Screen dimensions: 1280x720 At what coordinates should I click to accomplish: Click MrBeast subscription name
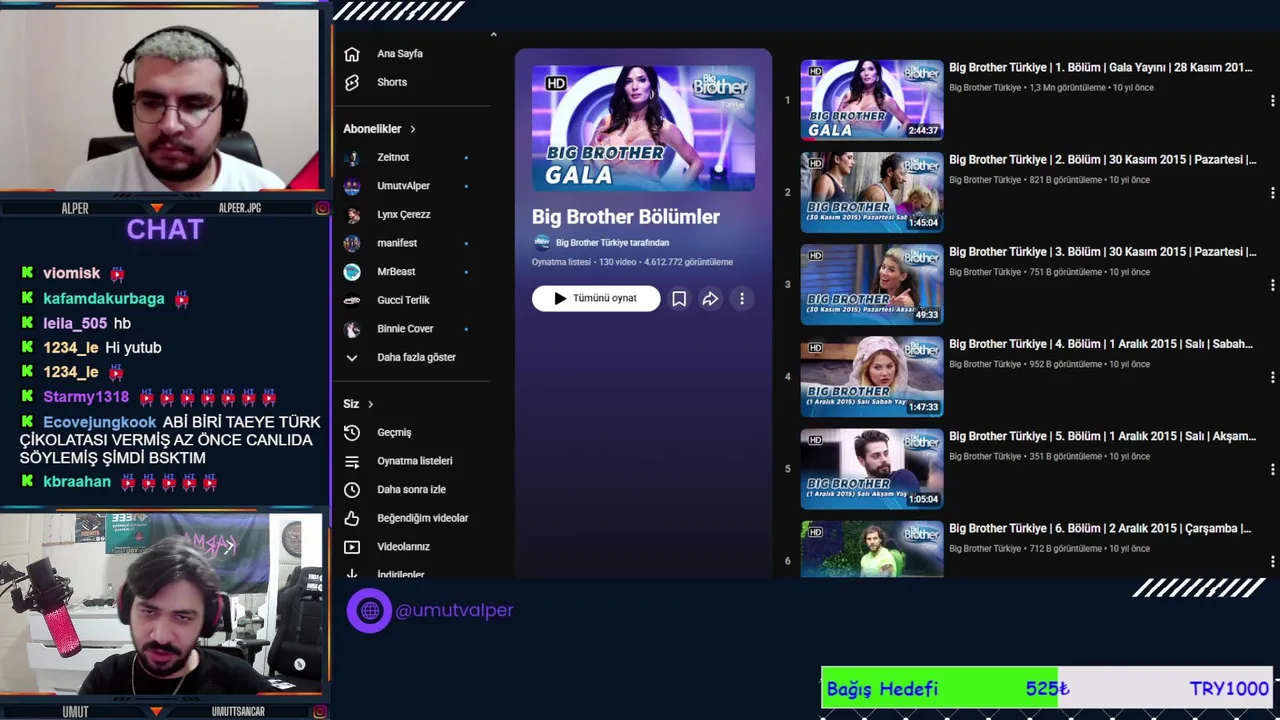396,271
